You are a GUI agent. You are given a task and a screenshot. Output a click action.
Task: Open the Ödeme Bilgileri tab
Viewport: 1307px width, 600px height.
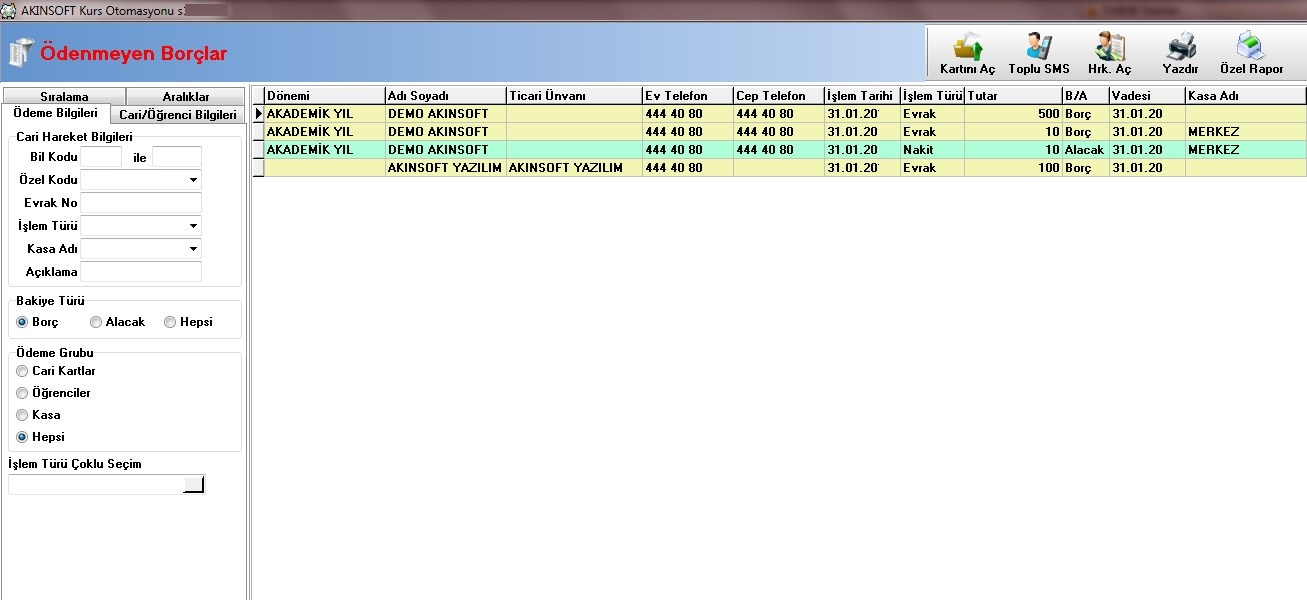coord(55,114)
